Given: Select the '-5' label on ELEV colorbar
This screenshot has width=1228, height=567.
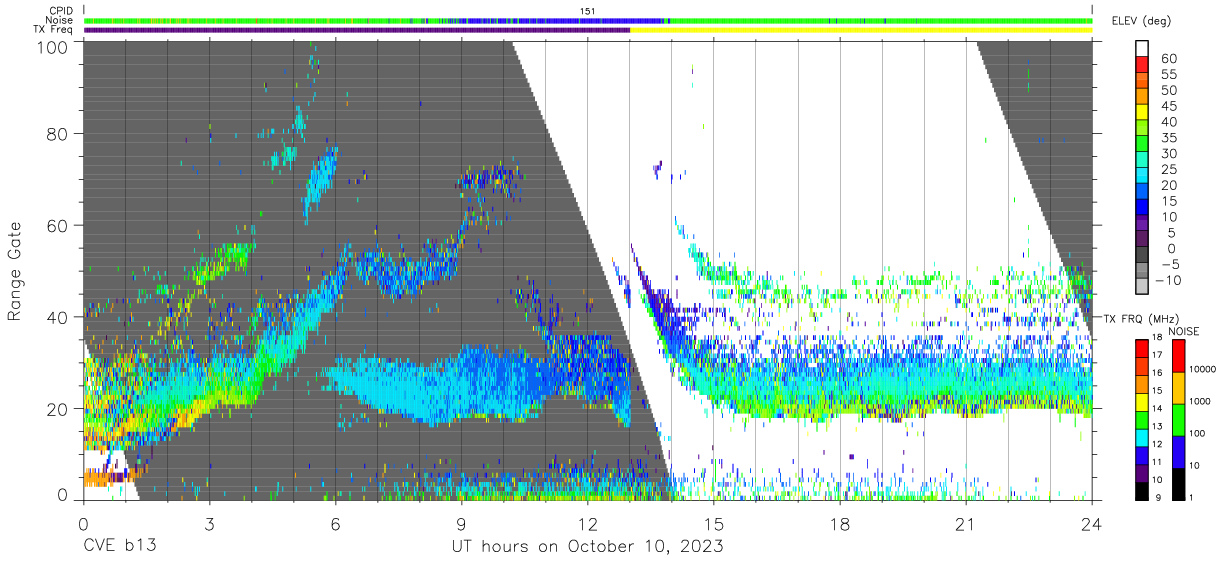Looking at the screenshot, I should click(x=1169, y=264).
